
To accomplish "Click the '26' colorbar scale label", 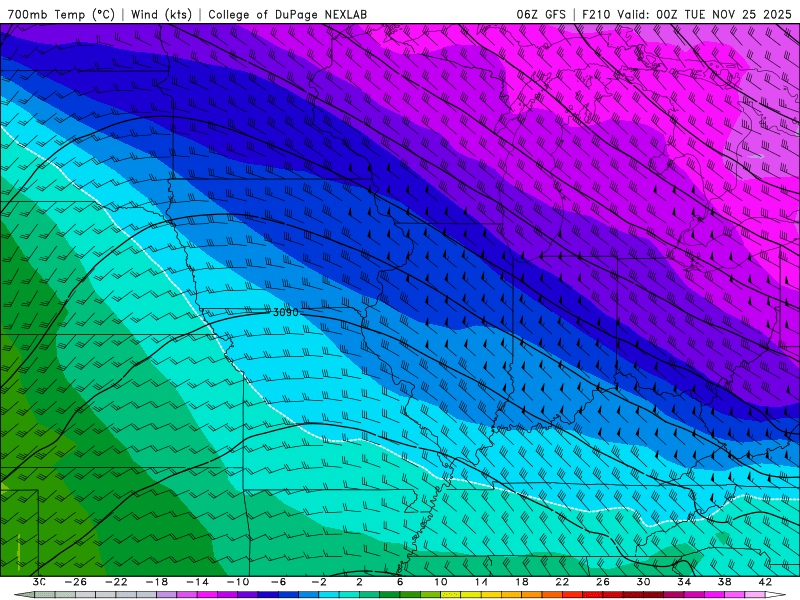I will (603, 582).
